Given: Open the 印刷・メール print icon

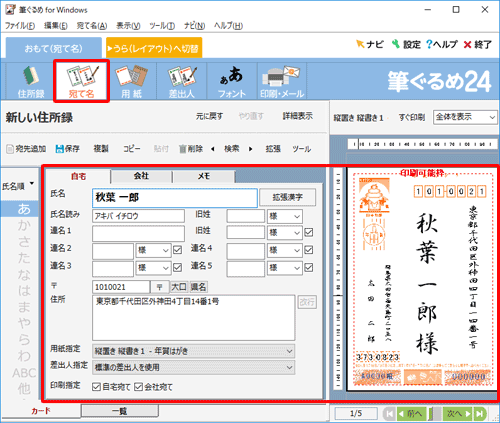Looking at the screenshot, I should click(282, 81).
